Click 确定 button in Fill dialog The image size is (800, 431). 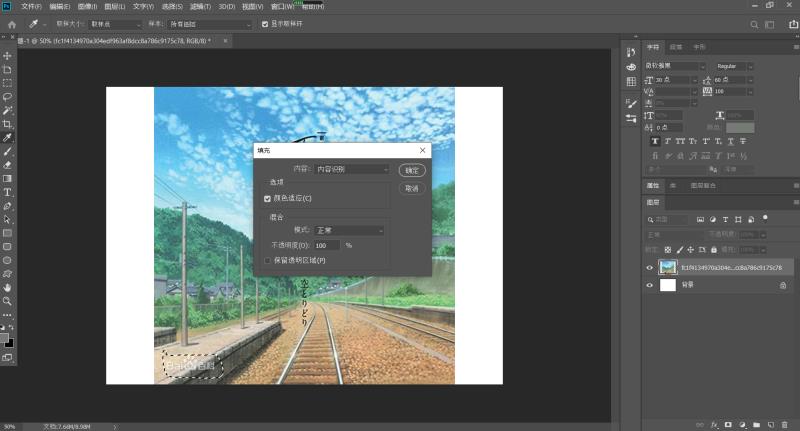pyautogui.click(x=412, y=171)
